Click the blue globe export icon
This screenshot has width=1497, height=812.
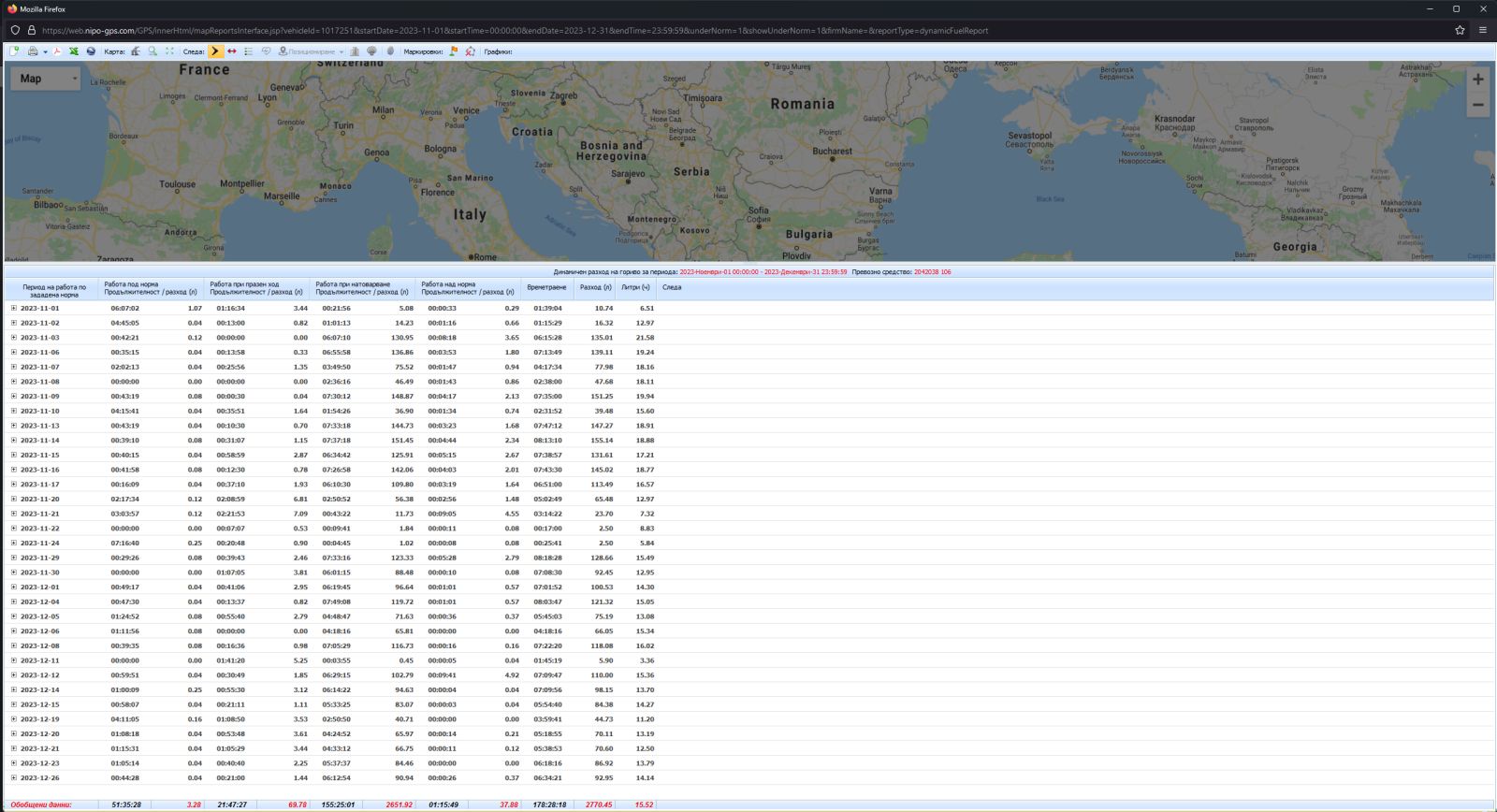[x=91, y=51]
